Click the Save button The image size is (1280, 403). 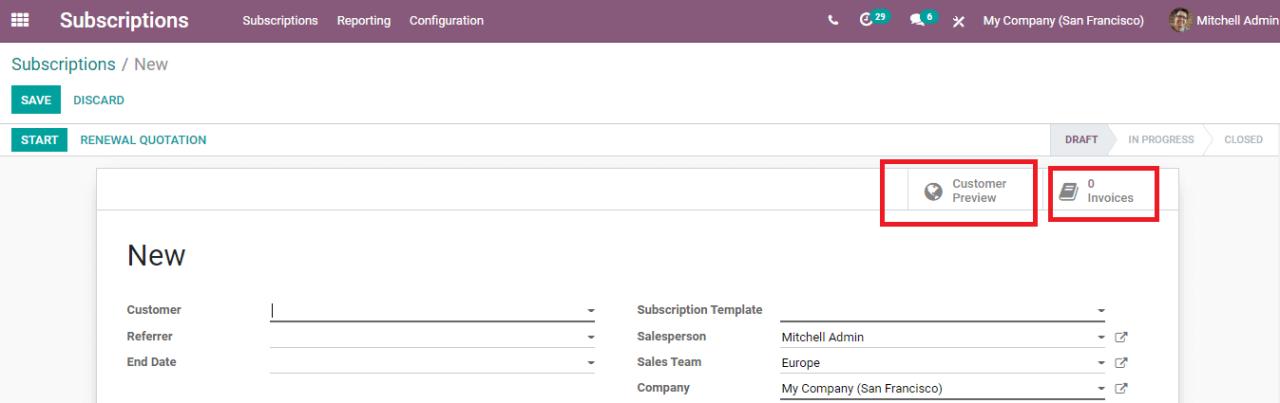[36, 100]
